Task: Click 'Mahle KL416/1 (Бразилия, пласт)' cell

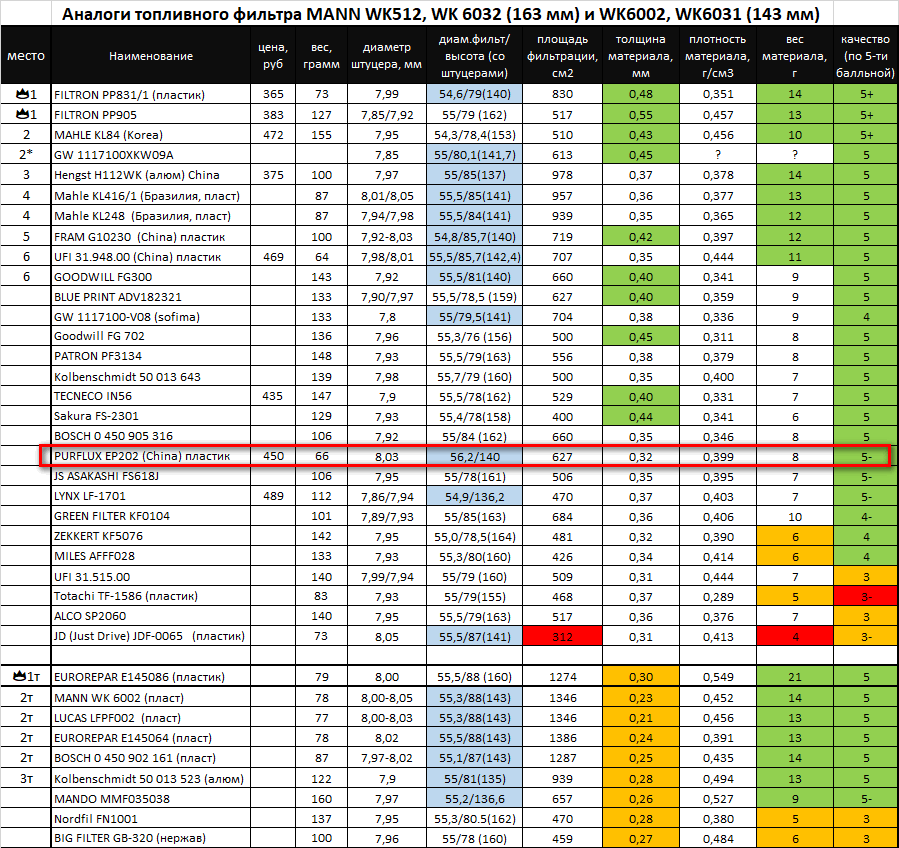Action: pyautogui.click(x=151, y=196)
